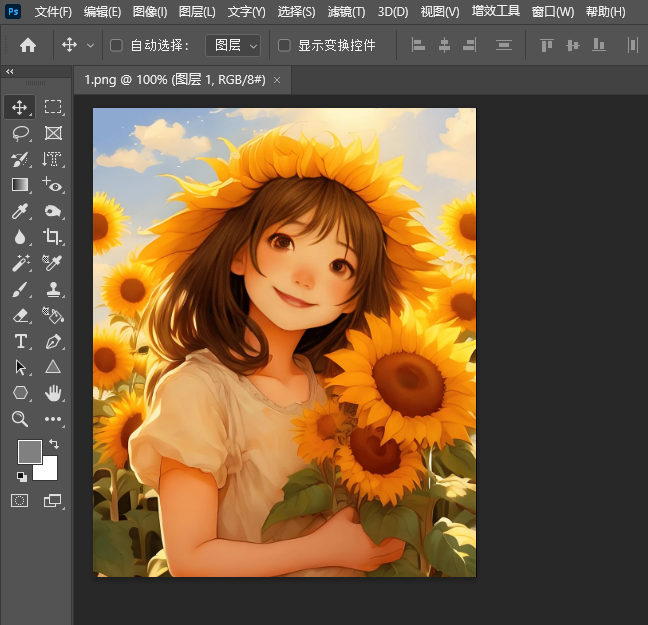Select the Rectangular Marquee tool
This screenshot has height=625, width=648.
[x=53, y=107]
